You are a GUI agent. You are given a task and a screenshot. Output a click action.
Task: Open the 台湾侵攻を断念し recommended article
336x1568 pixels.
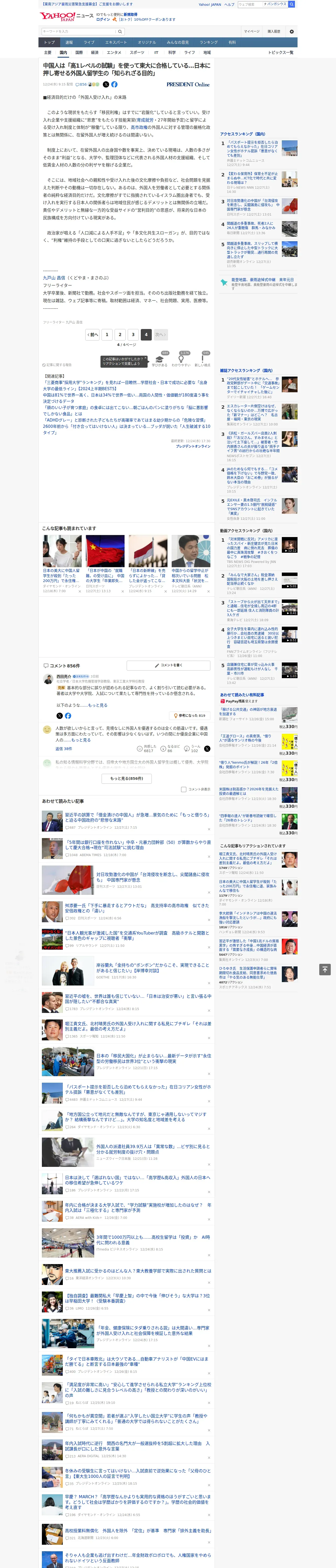[153, 877]
